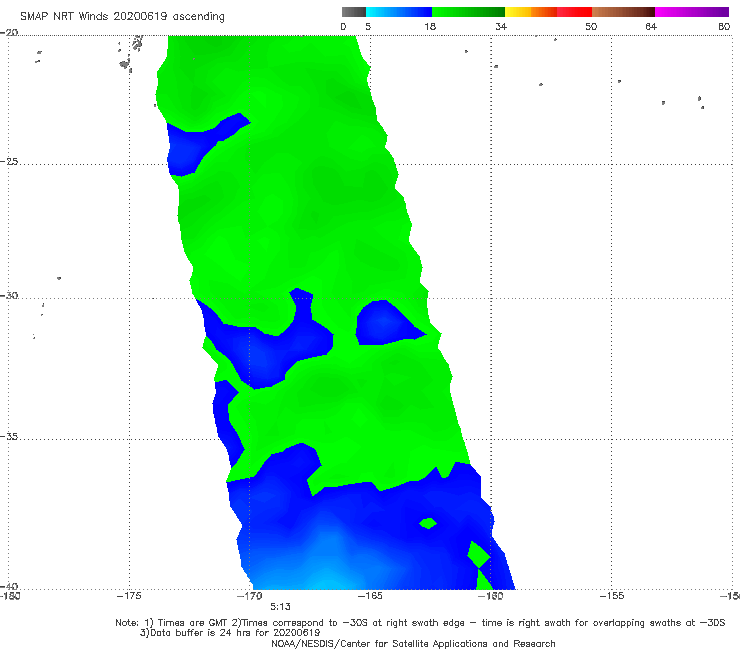This screenshot has width=740, height=650.
Task: Select the green 18–34 segment of the color bar
Action: click(468, 12)
